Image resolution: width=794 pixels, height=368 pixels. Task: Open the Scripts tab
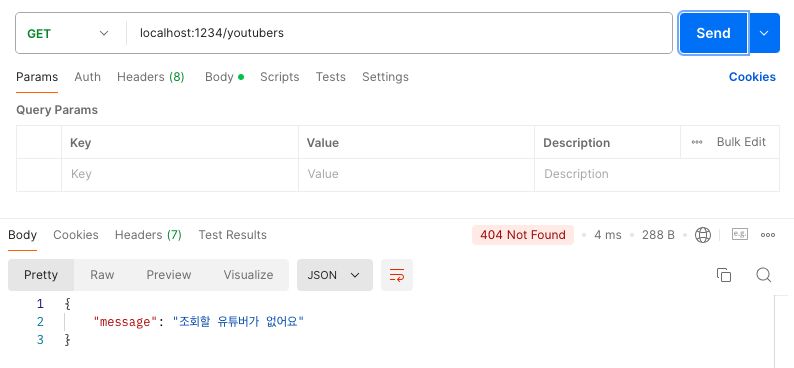(x=280, y=77)
